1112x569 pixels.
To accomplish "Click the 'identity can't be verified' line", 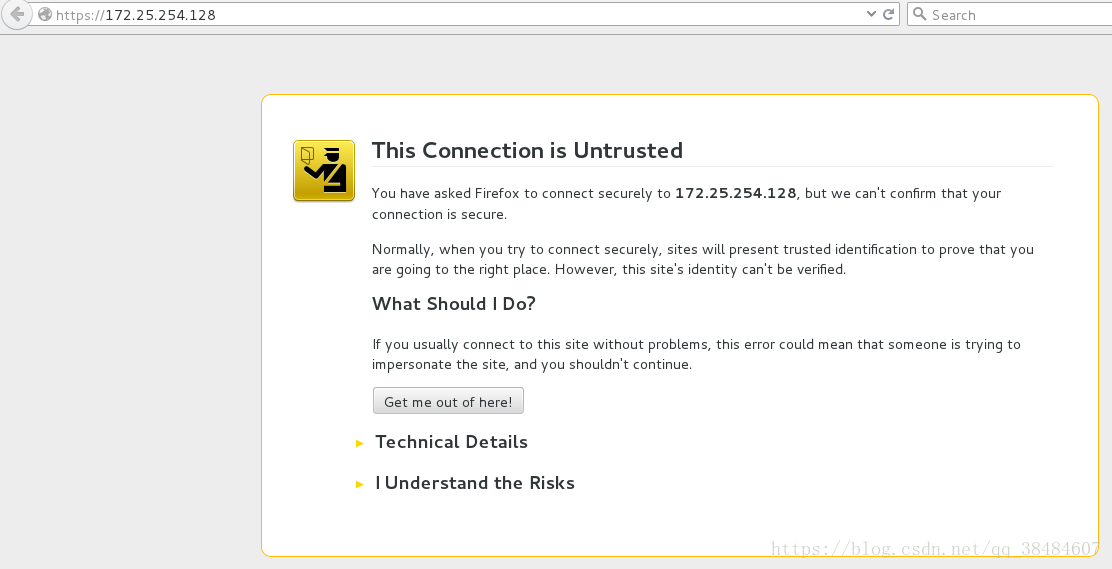I will pyautogui.click(x=608, y=270).
